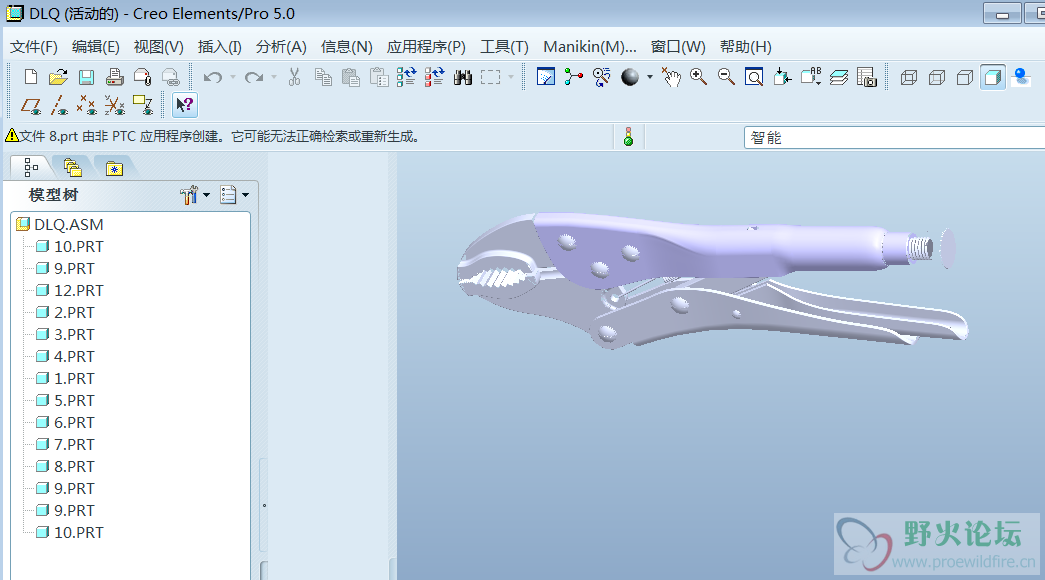The height and width of the screenshot is (580, 1045).
Task: Toggle the spin center display
Action: pos(573,77)
